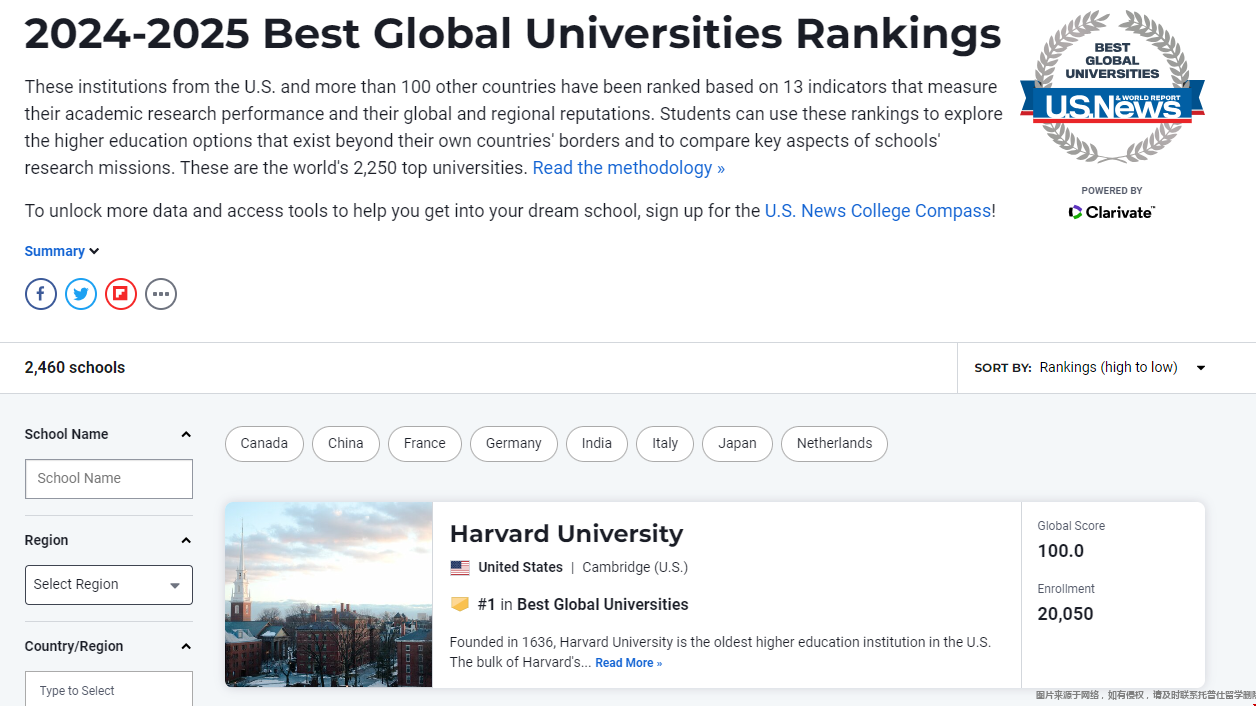Click the Cambridge (U.S.) location text
This screenshot has width=1256, height=706.
[635, 567]
